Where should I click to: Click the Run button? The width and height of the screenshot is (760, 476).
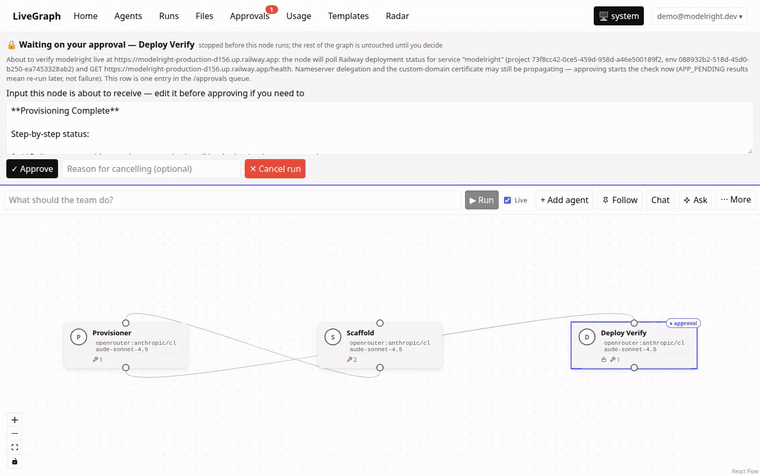click(x=481, y=200)
